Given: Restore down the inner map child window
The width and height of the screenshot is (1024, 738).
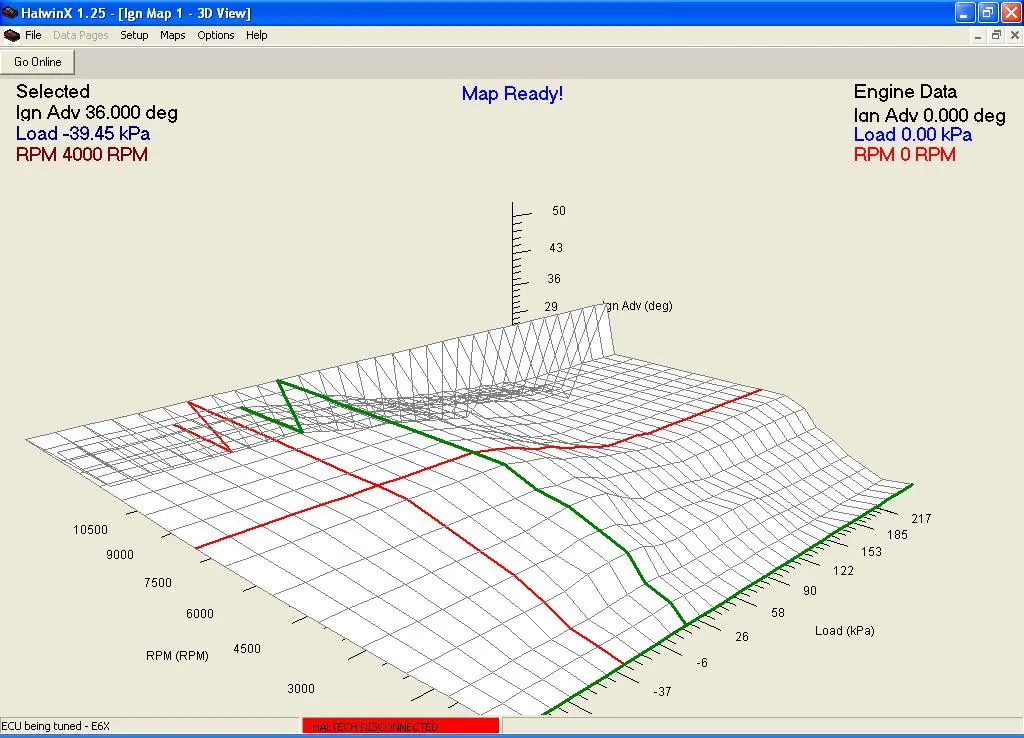Looking at the screenshot, I should tap(996, 35).
